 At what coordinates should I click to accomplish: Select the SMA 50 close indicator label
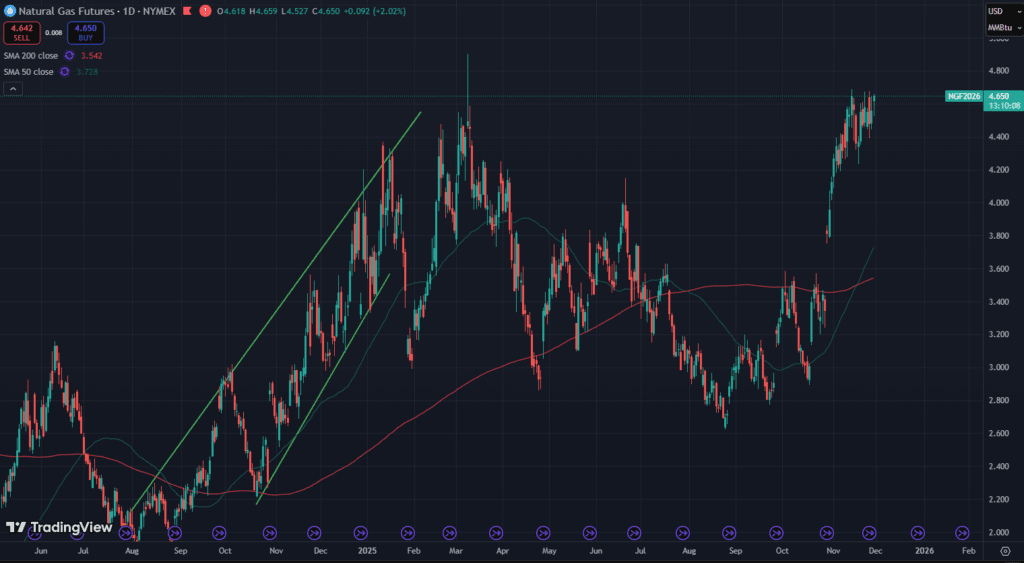29,72
